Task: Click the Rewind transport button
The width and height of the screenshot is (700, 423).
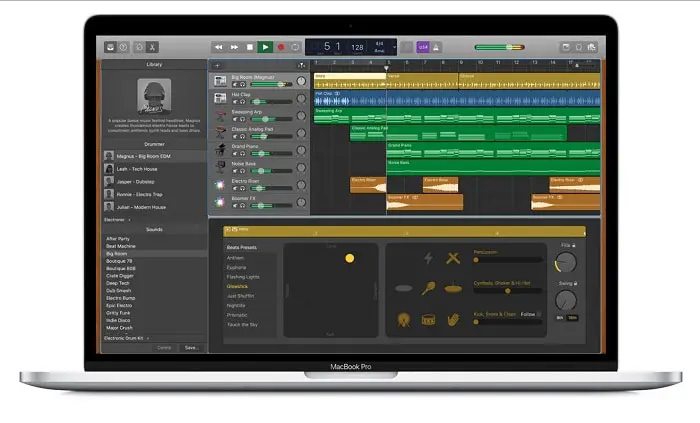Action: (218, 47)
